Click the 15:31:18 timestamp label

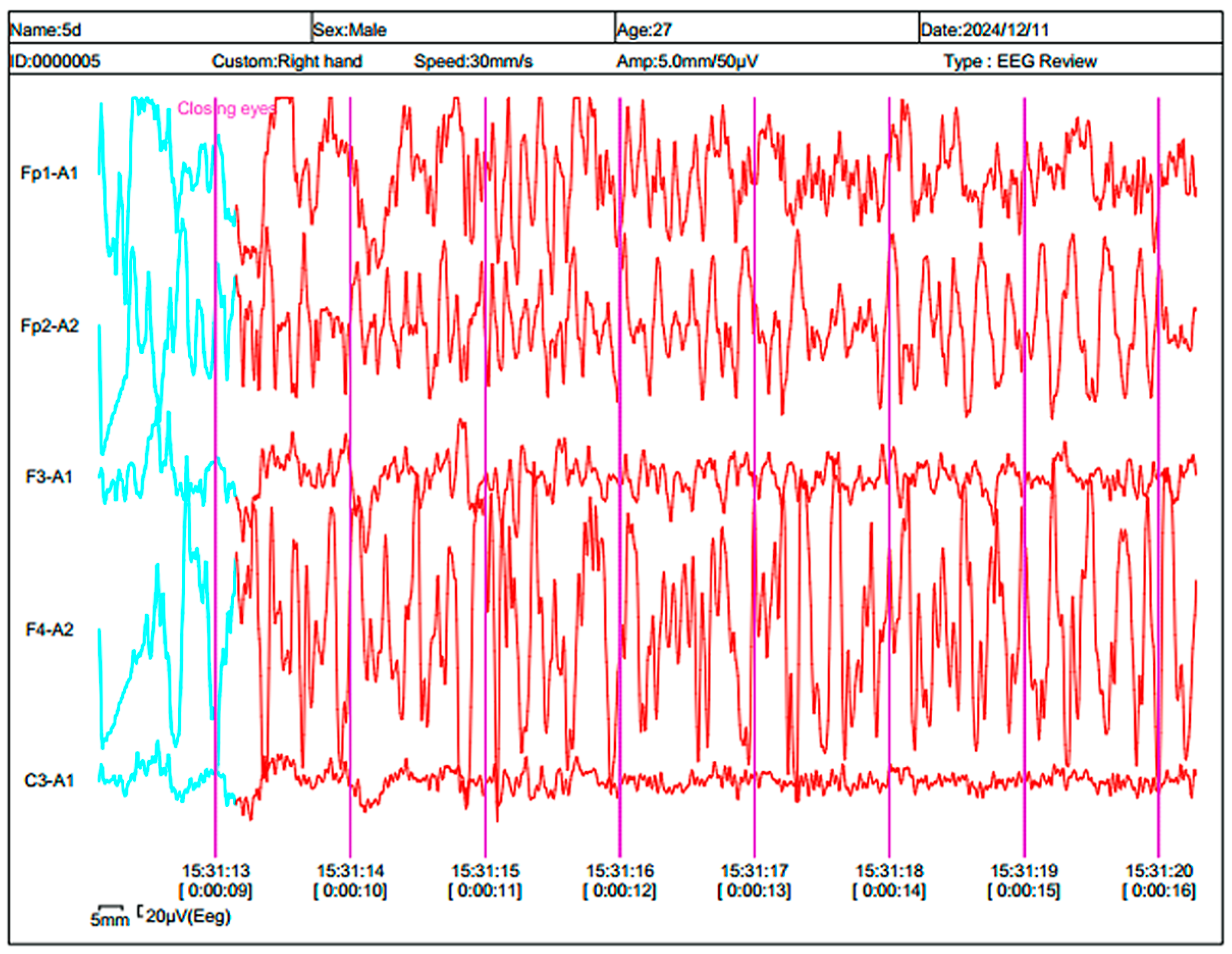point(890,870)
